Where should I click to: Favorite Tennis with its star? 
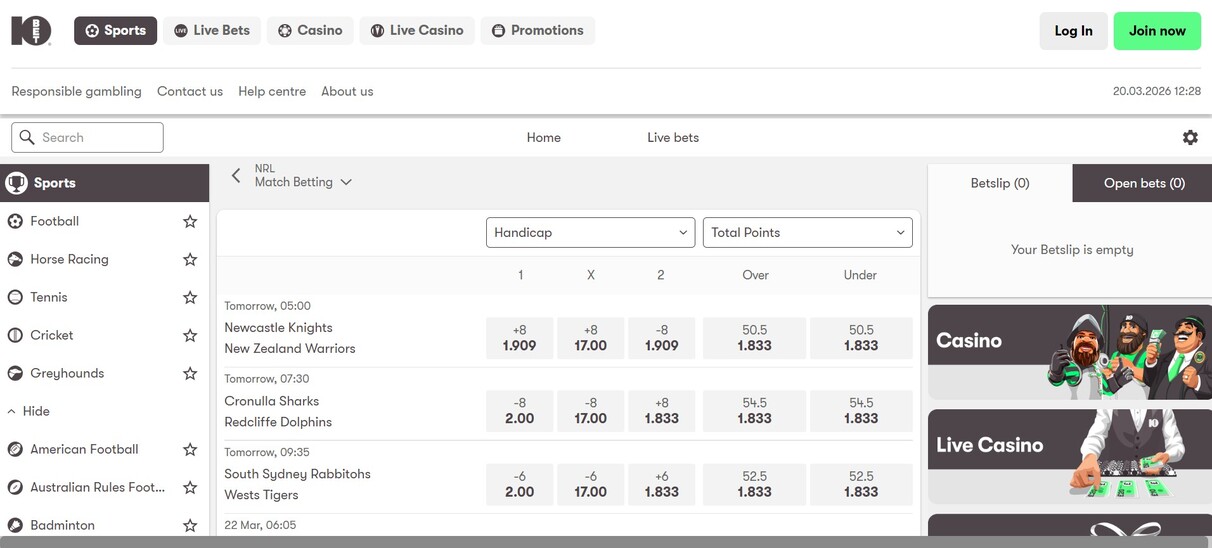[190, 297]
